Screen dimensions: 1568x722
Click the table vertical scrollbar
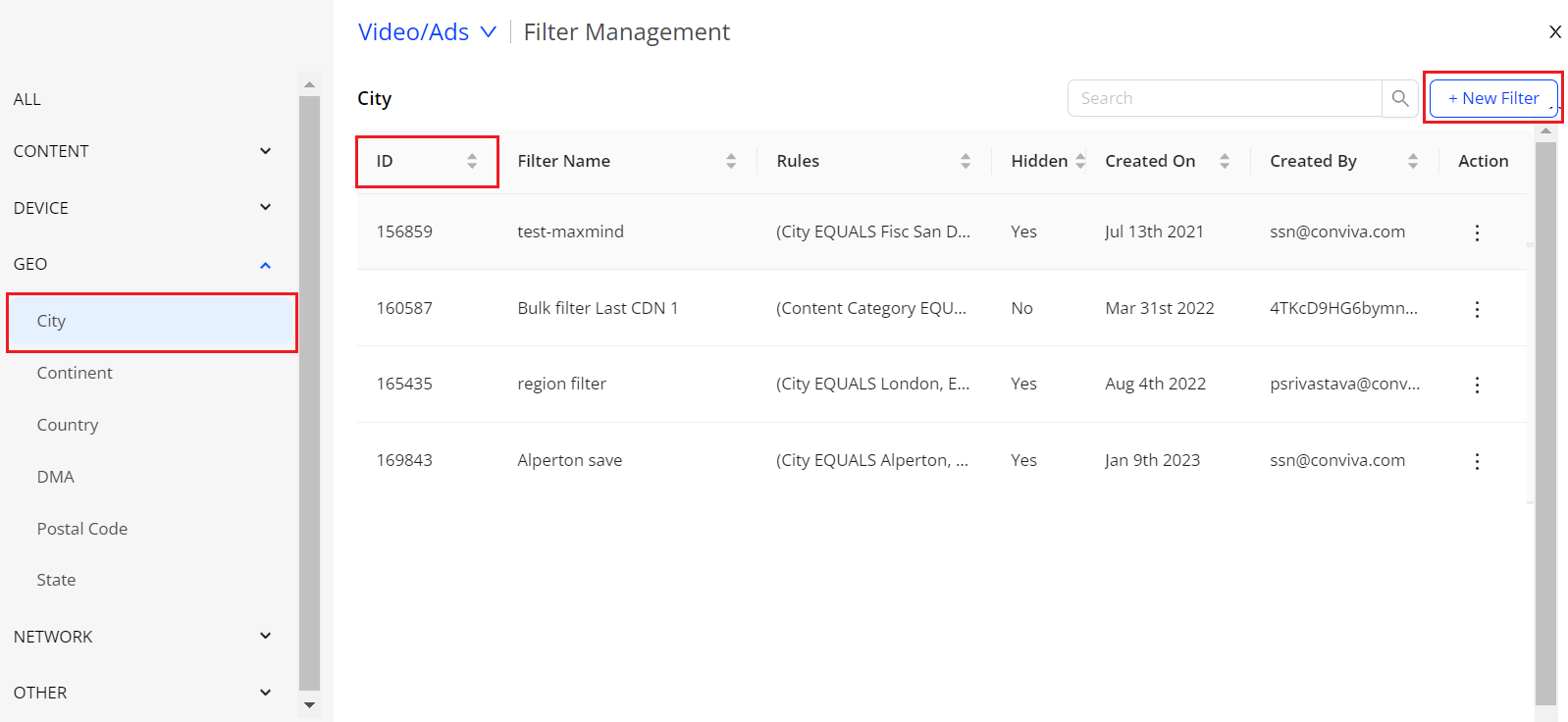[x=1546, y=422]
